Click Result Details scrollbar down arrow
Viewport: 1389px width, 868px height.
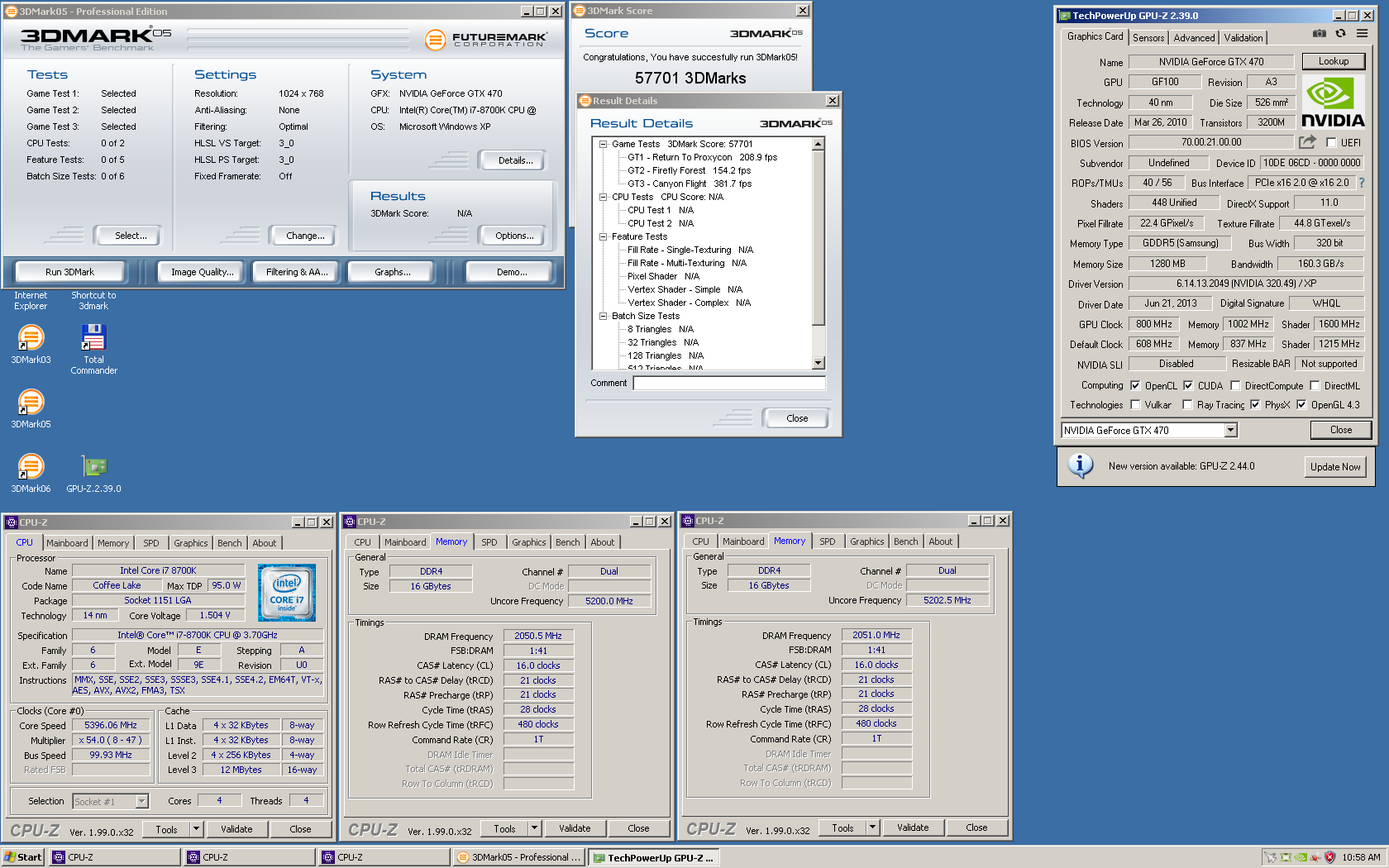(x=819, y=363)
